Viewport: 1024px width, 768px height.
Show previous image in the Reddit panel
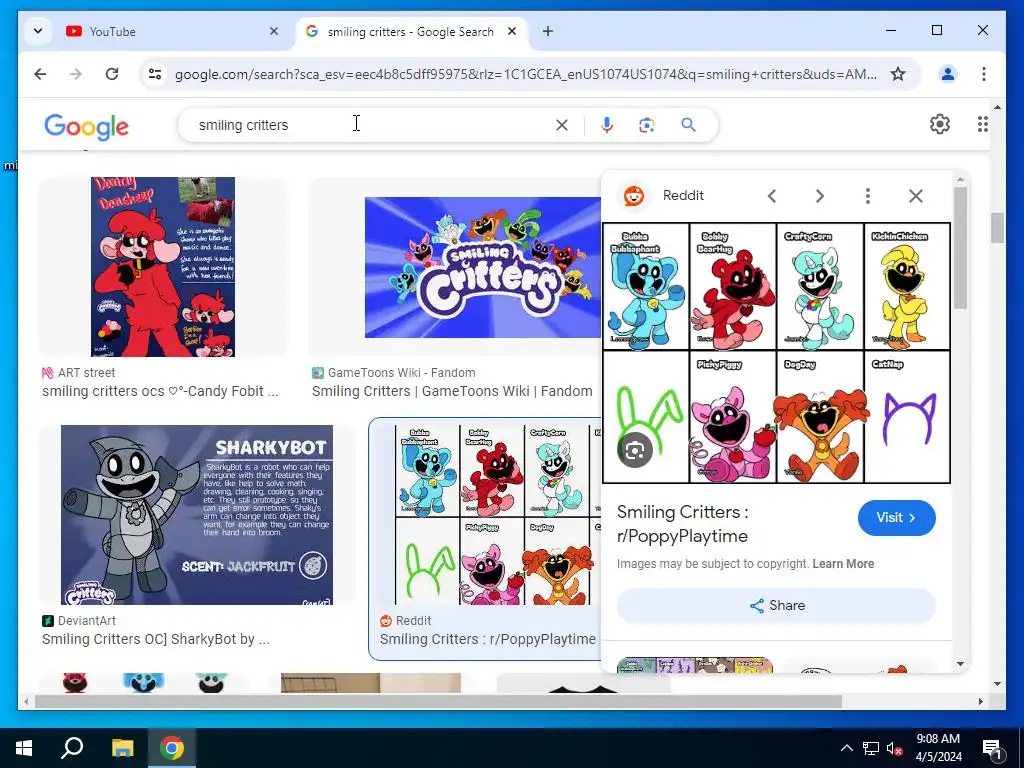coord(772,196)
